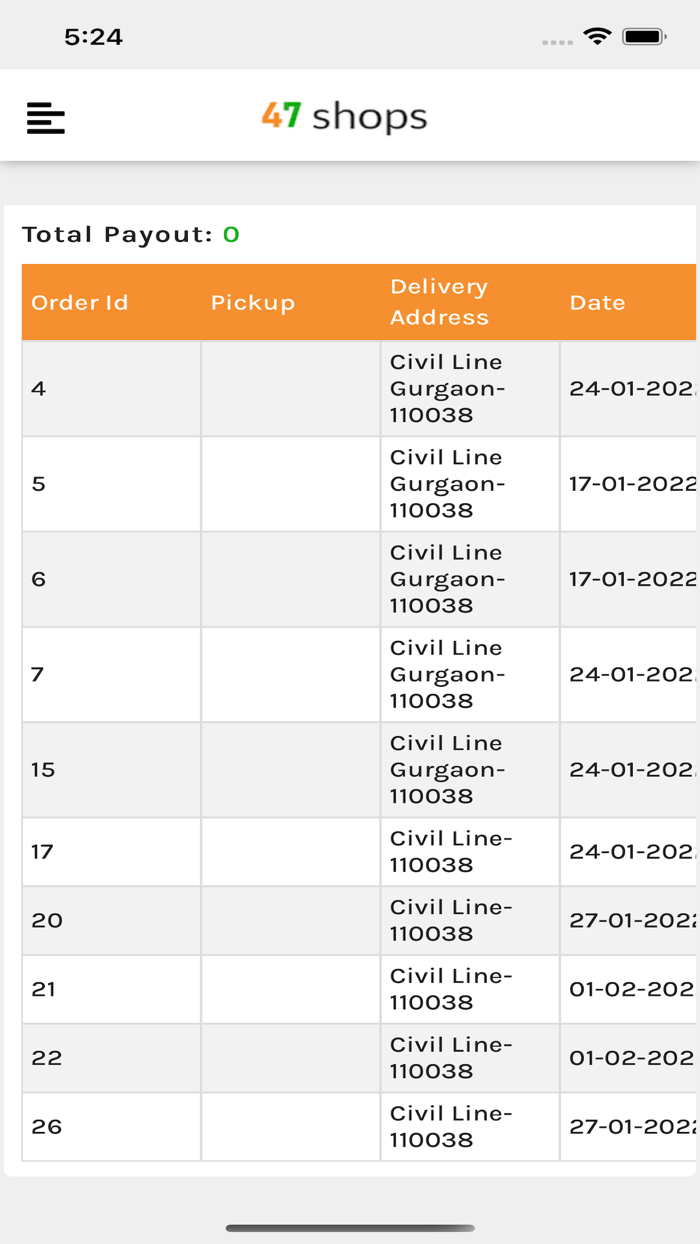The height and width of the screenshot is (1244, 700).
Task: Tap the home indicator bar at bottom
Action: (350, 1224)
